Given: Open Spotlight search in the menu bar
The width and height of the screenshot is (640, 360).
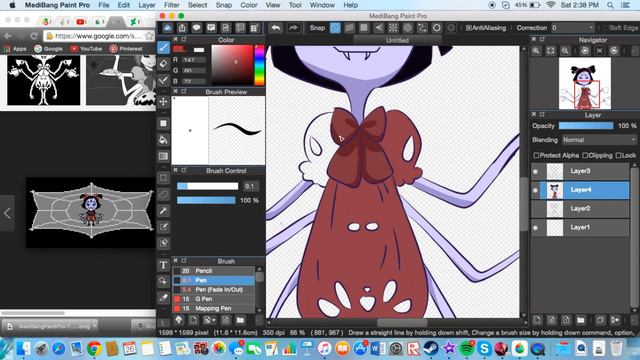Looking at the screenshot, I should tap(610, 5).
